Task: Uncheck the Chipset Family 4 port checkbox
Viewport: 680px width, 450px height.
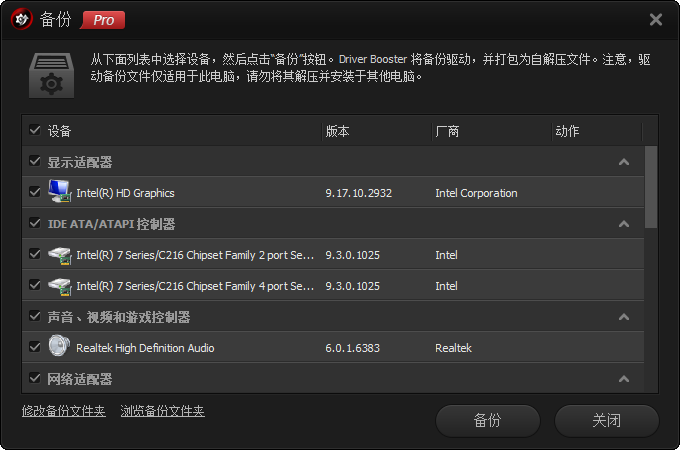Action: coord(35,285)
